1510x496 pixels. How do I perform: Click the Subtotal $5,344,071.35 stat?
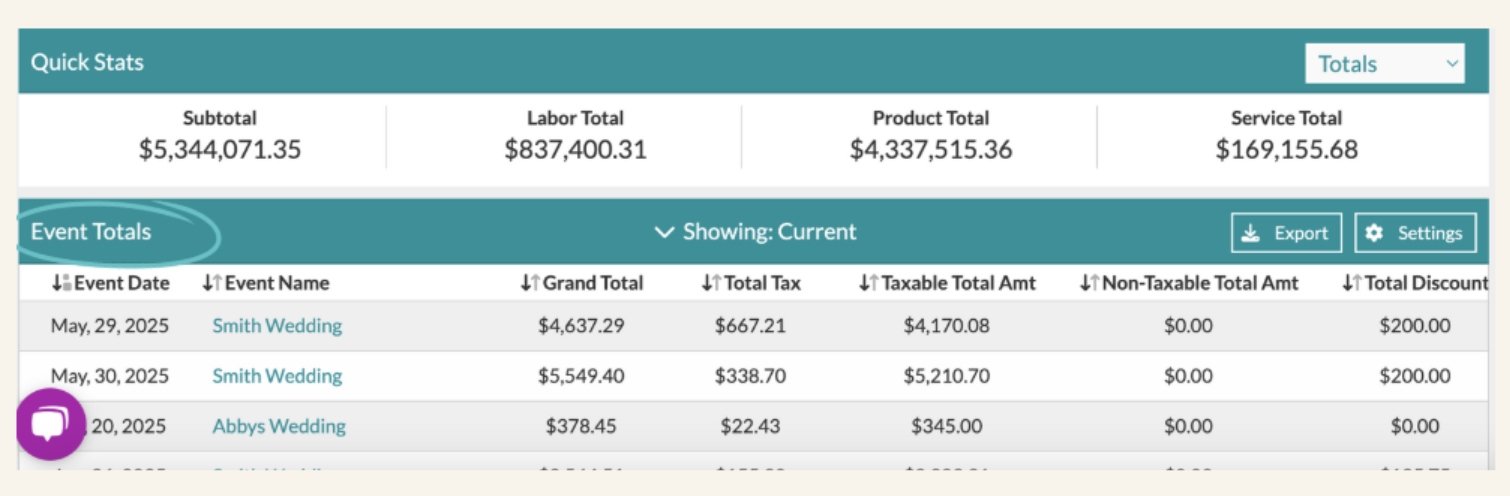(220, 136)
